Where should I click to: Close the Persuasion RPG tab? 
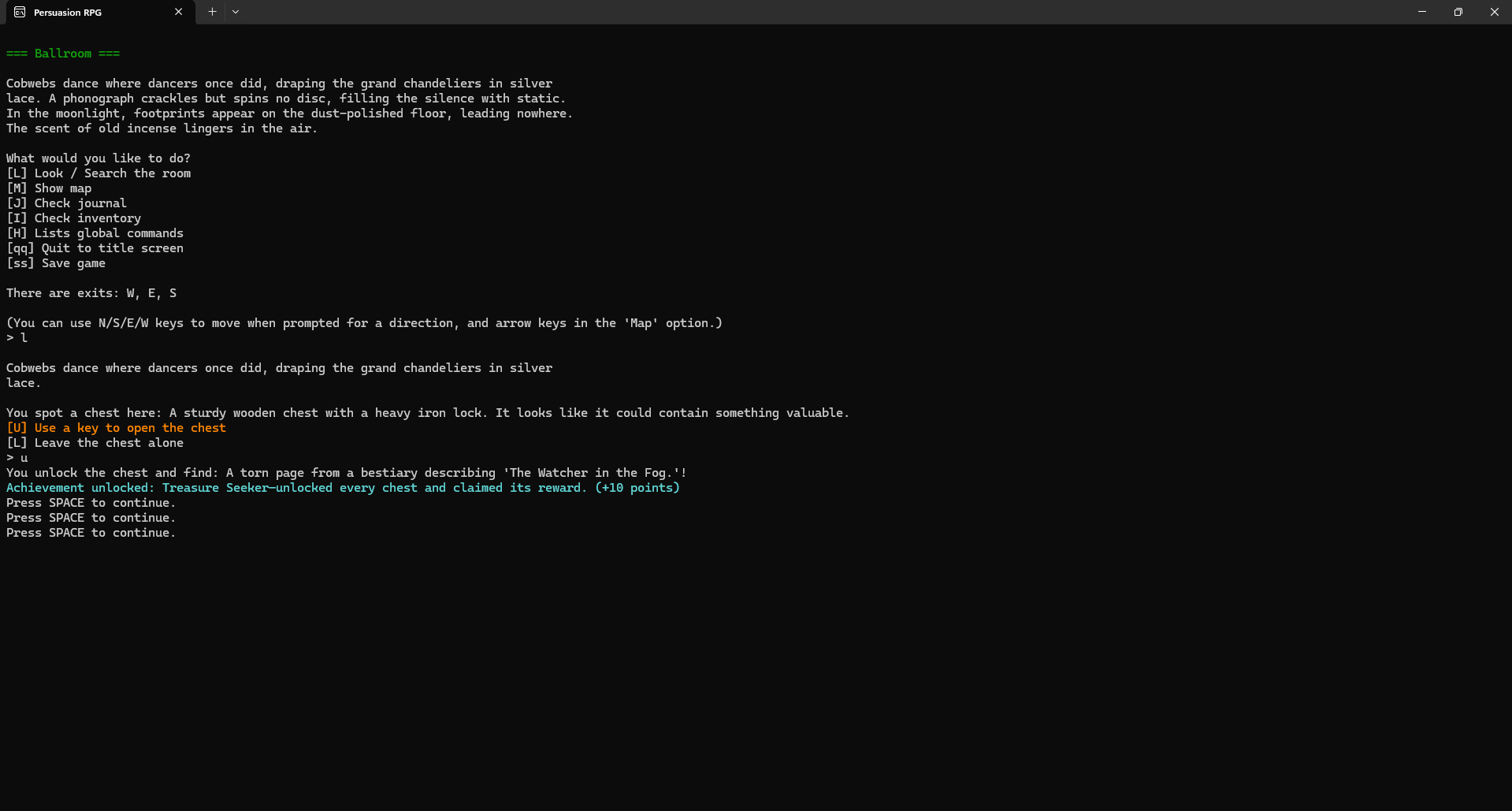[x=179, y=12]
